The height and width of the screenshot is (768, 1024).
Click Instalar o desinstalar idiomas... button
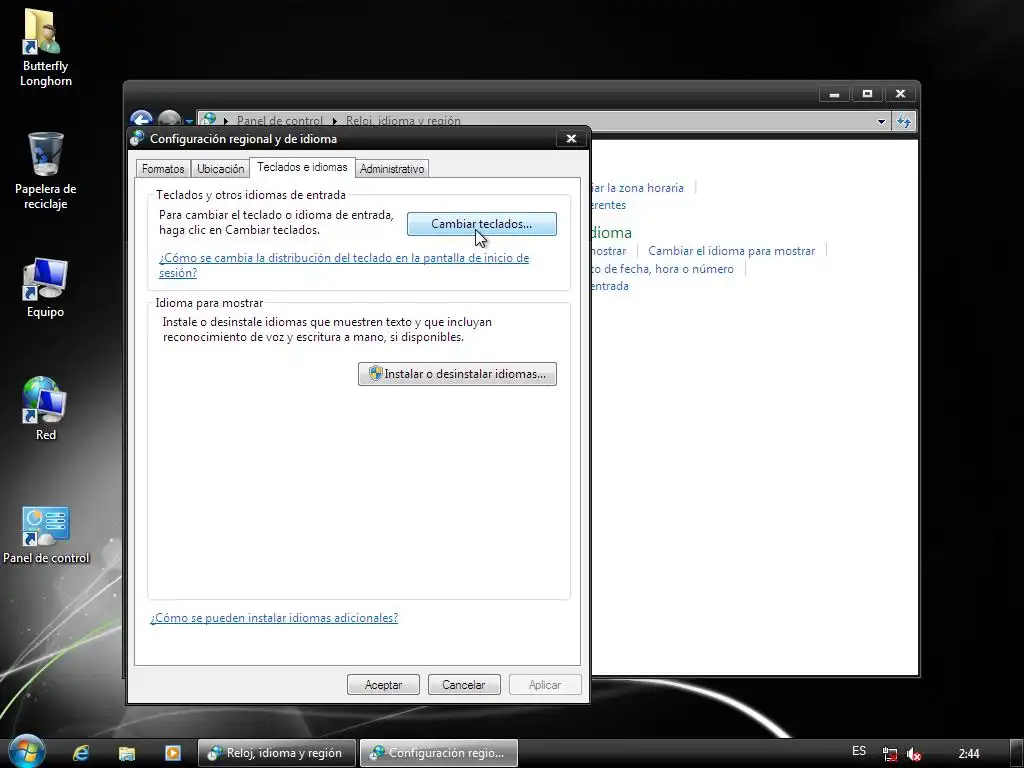pos(457,374)
